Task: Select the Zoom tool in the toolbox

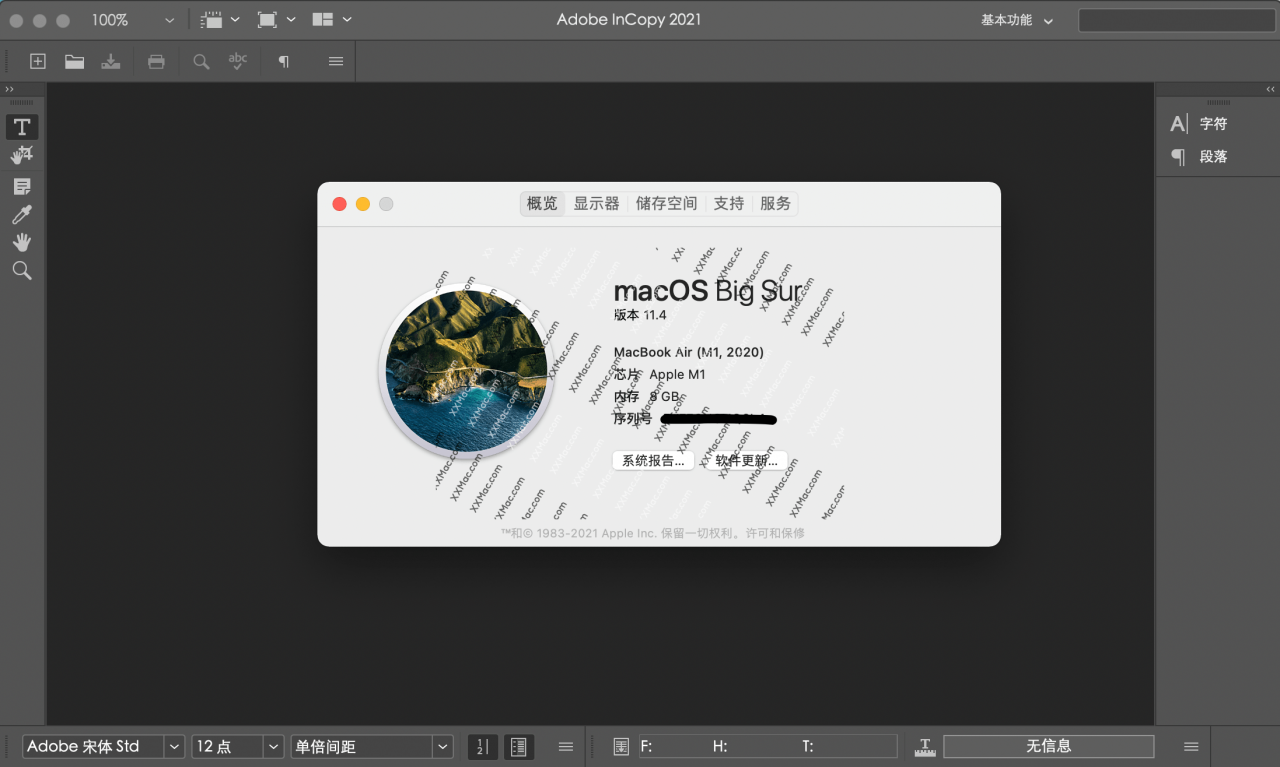Action: pos(22,270)
